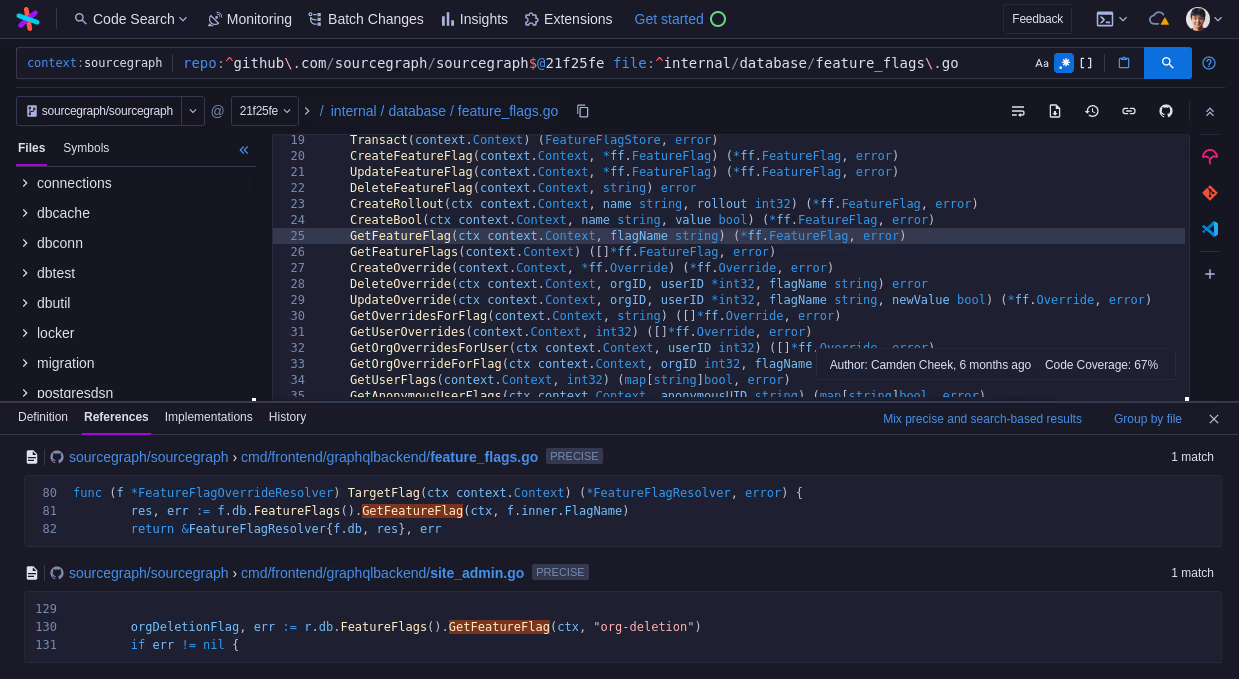
Task: Click the Feedback button
Action: [x=1037, y=19]
